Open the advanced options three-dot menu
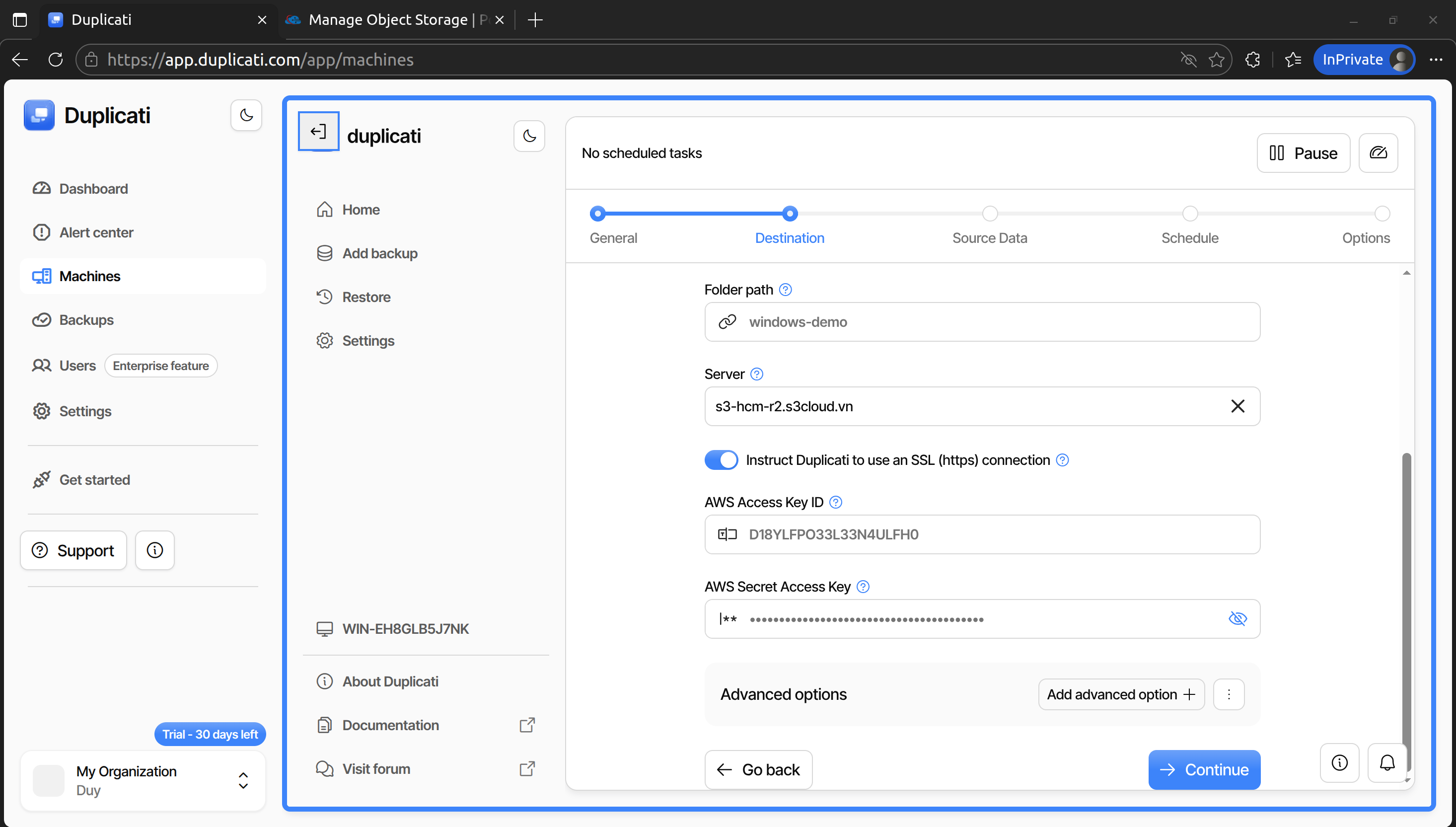 pyautogui.click(x=1228, y=694)
